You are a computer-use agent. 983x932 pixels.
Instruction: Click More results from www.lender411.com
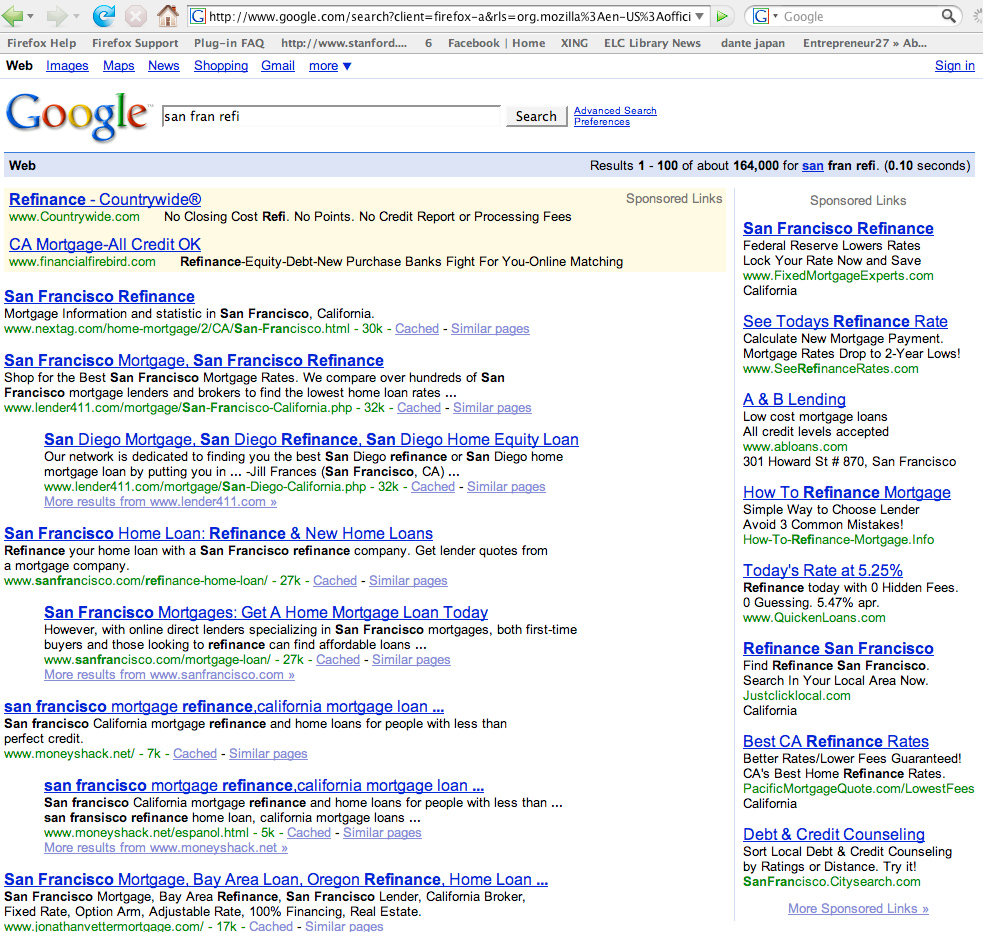(x=160, y=501)
